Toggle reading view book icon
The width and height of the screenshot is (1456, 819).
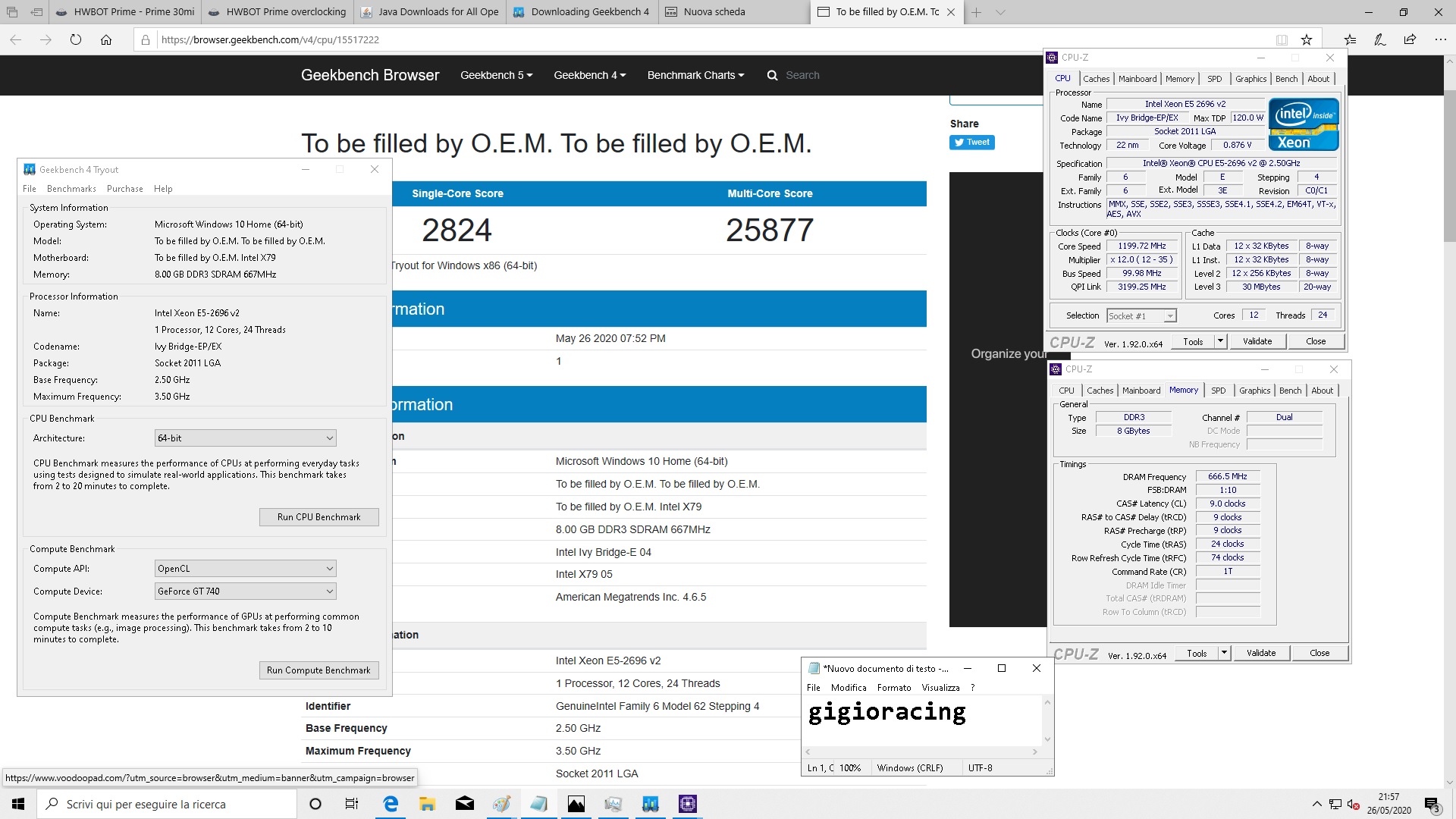click(1282, 39)
